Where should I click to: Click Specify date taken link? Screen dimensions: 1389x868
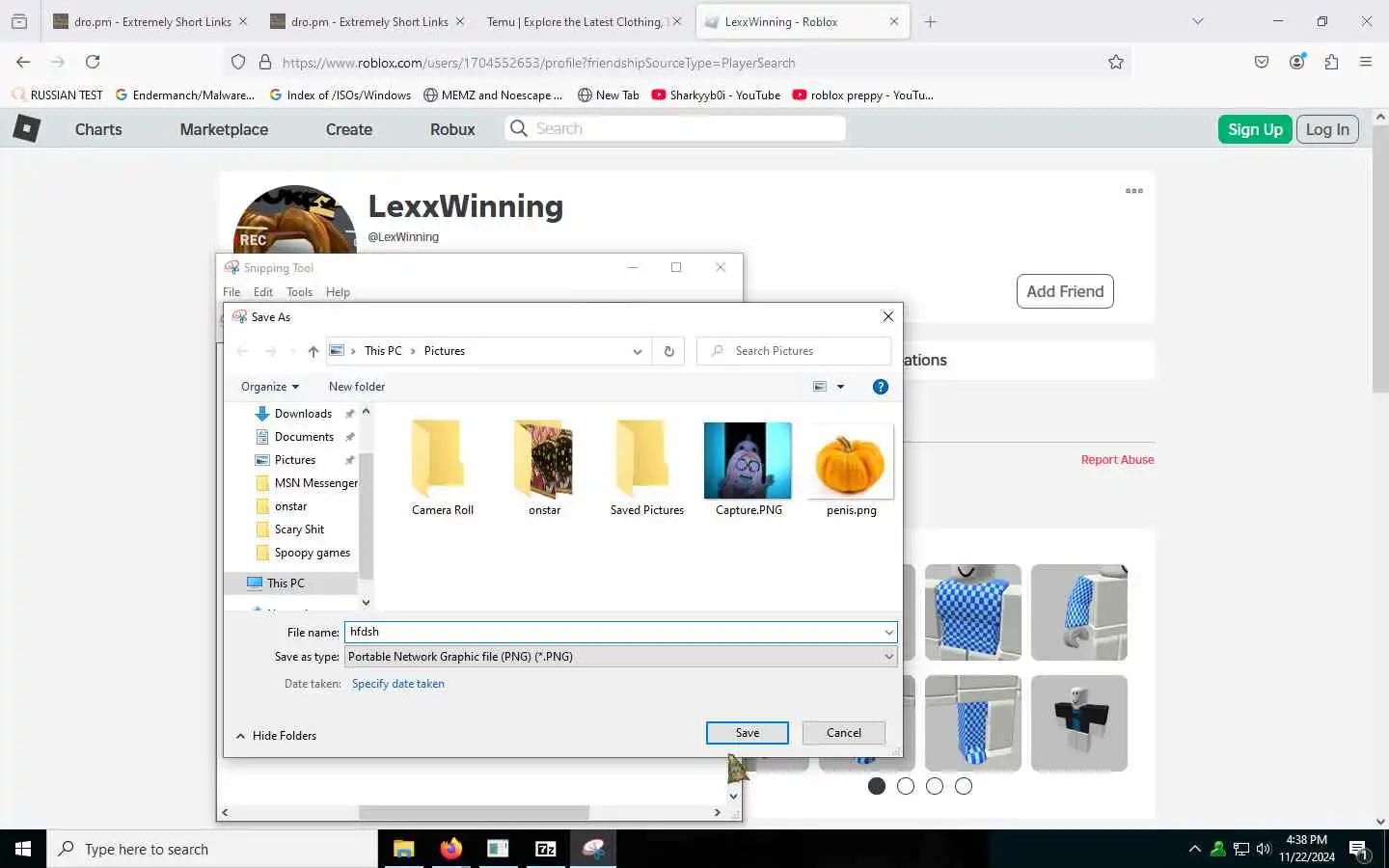tap(398, 684)
